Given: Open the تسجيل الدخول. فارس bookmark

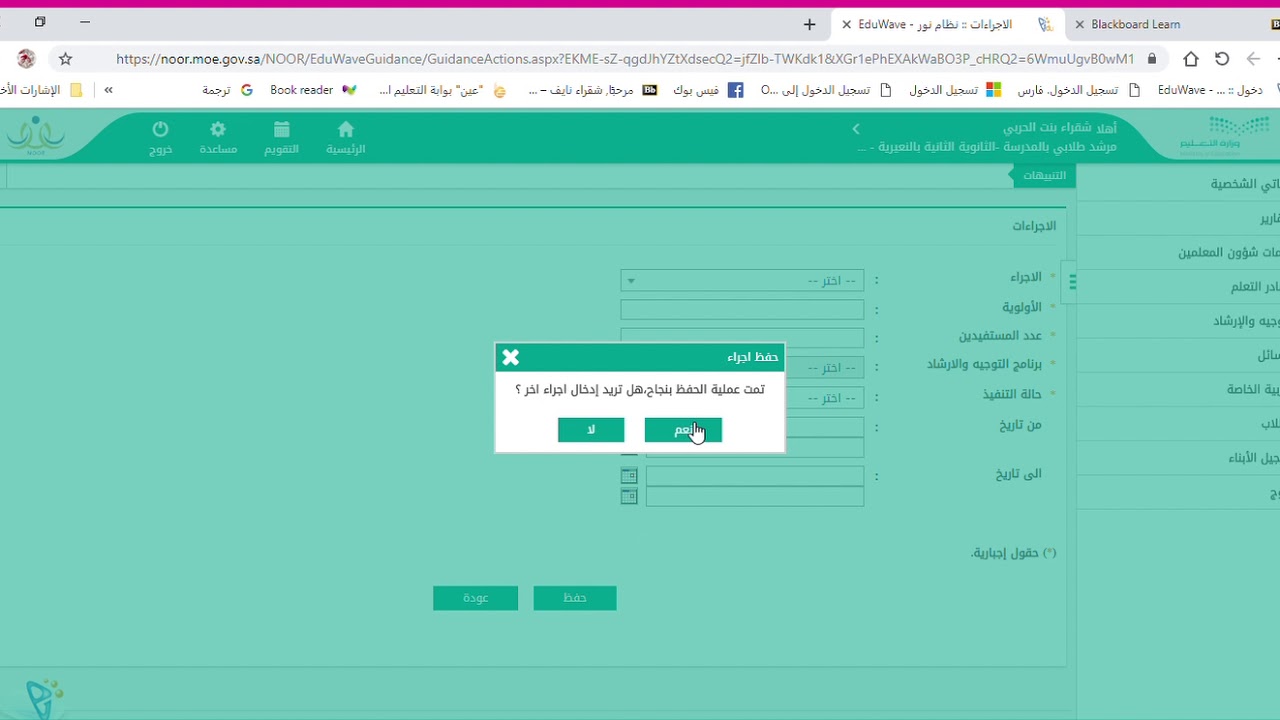Looking at the screenshot, I should pos(1079,90).
